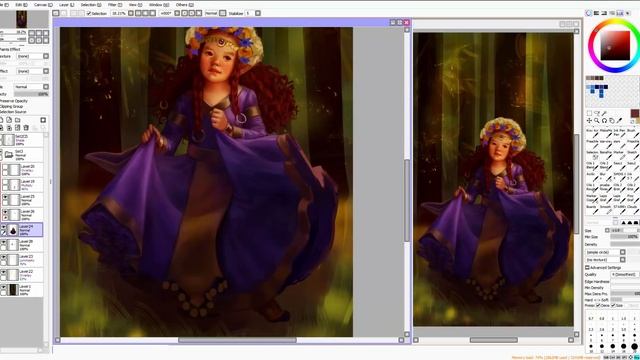Open the Window menu

coord(159,4)
